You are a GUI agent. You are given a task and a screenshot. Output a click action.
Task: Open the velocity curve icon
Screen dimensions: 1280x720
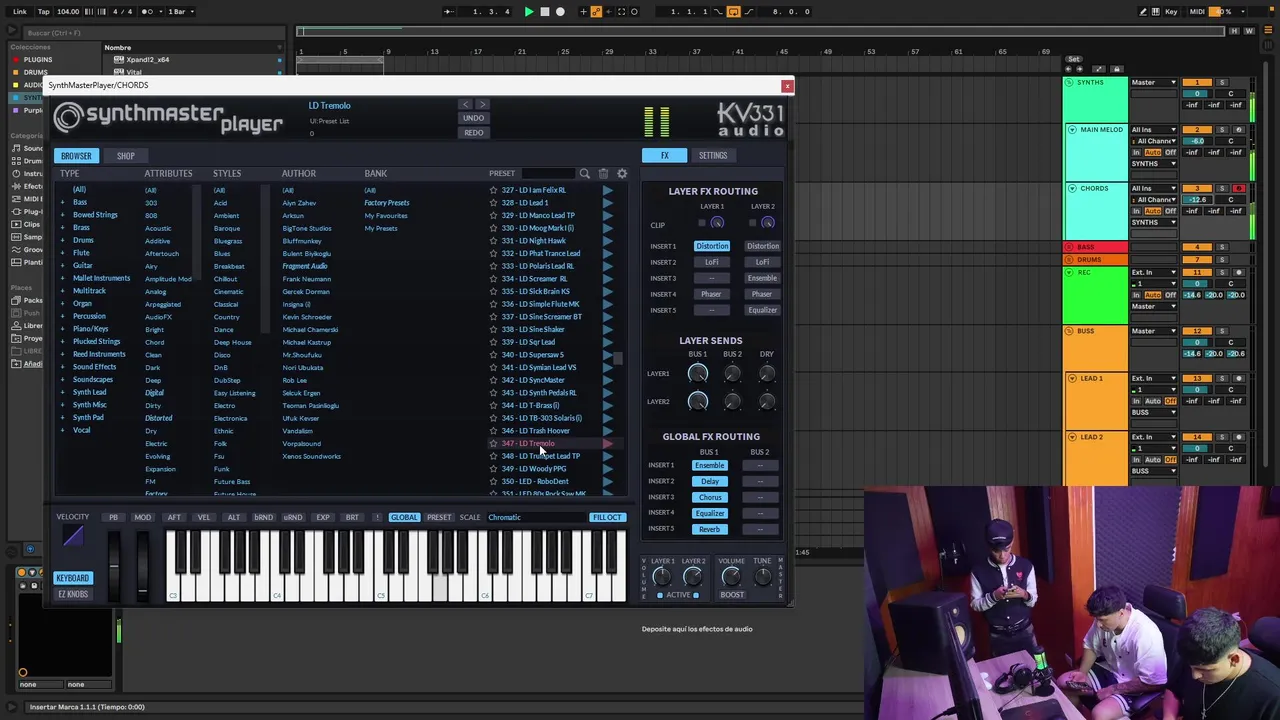73,536
